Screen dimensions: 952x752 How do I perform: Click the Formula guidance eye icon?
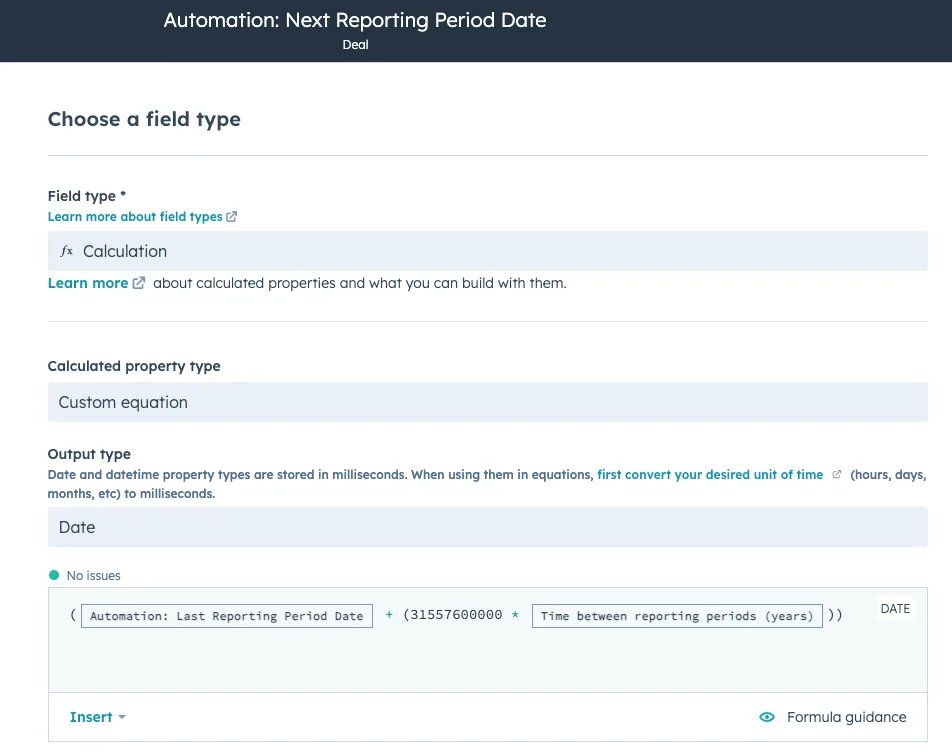[767, 717]
